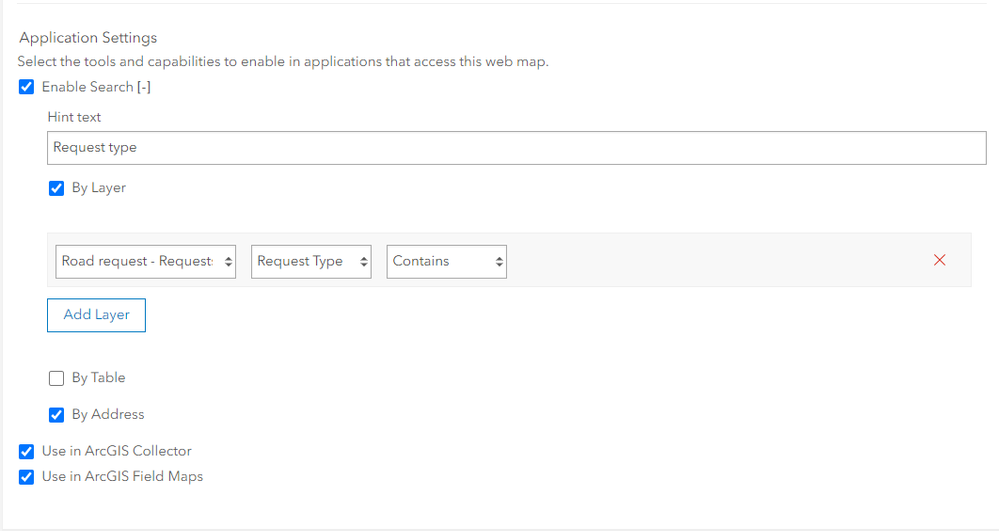Open the Contains operator dropdown
Viewport: 999px width, 531px height.
[446, 261]
